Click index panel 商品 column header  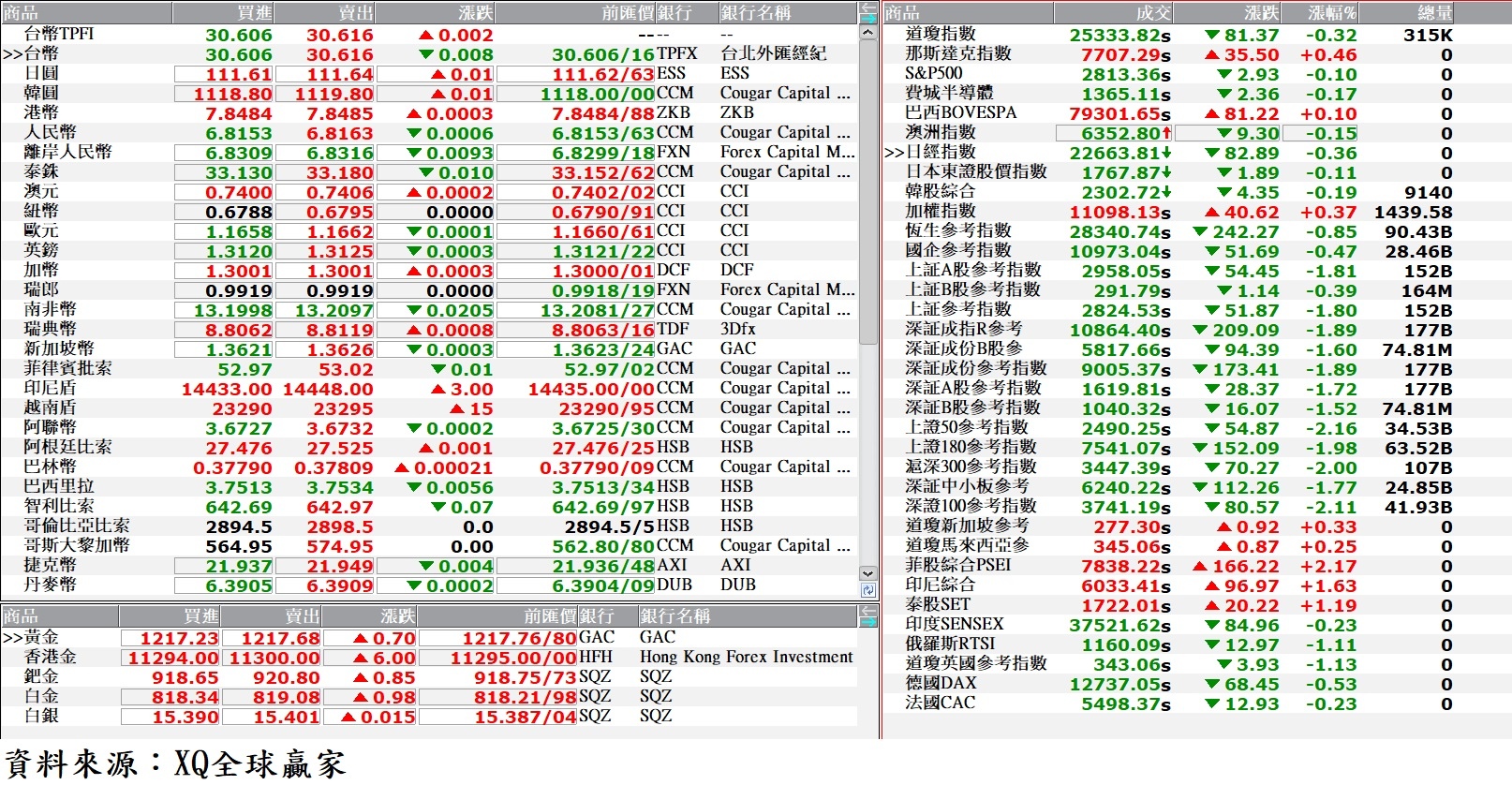pos(968,13)
